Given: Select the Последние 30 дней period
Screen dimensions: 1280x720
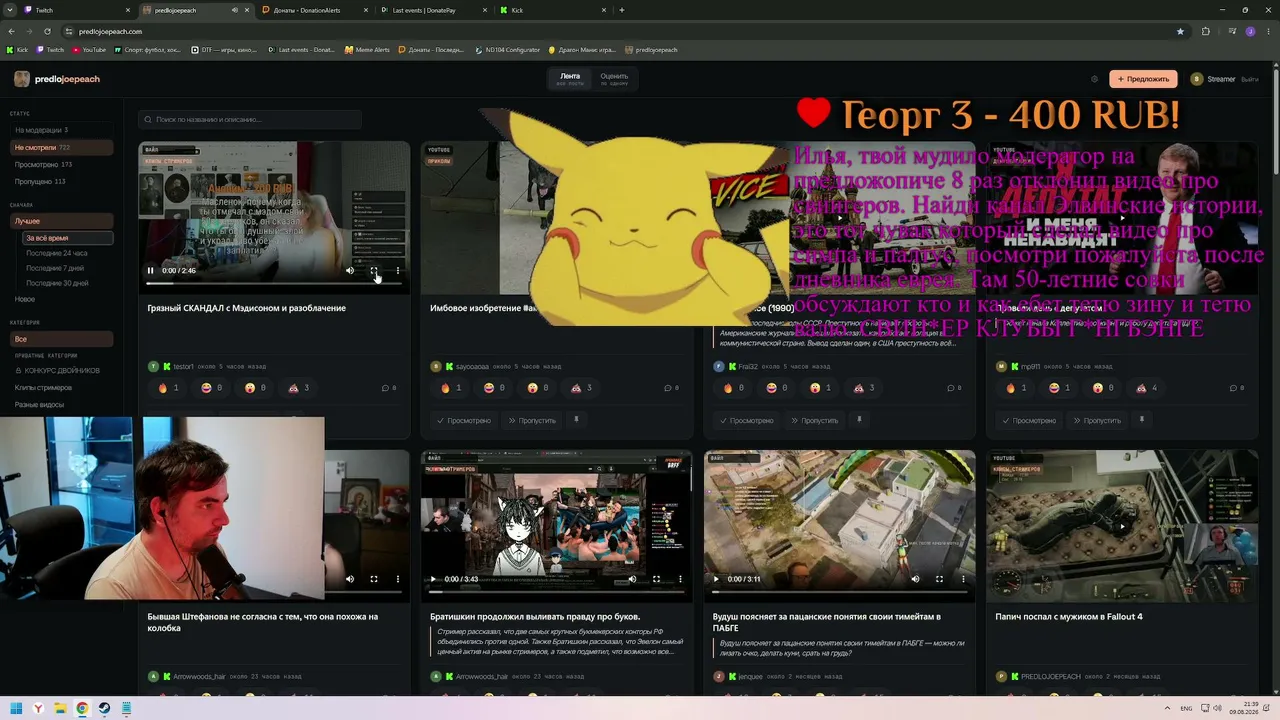Looking at the screenshot, I should point(68,283).
